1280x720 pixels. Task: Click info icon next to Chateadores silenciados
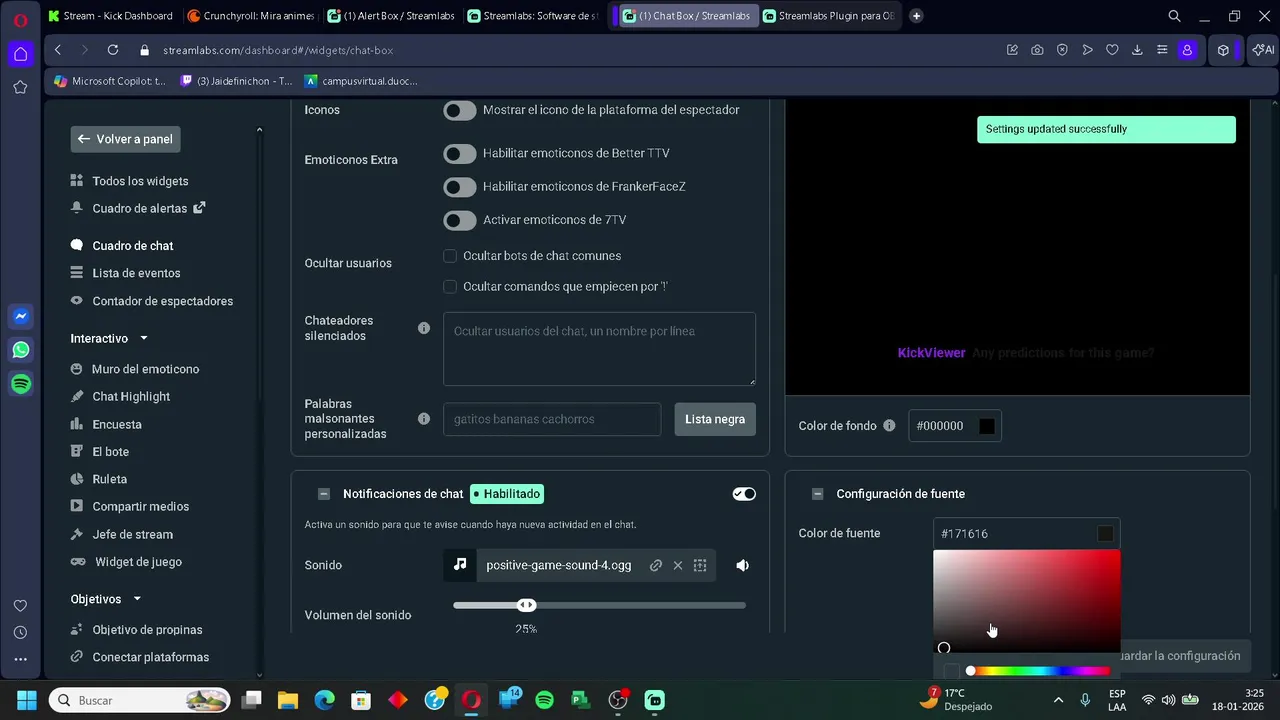pos(424,328)
